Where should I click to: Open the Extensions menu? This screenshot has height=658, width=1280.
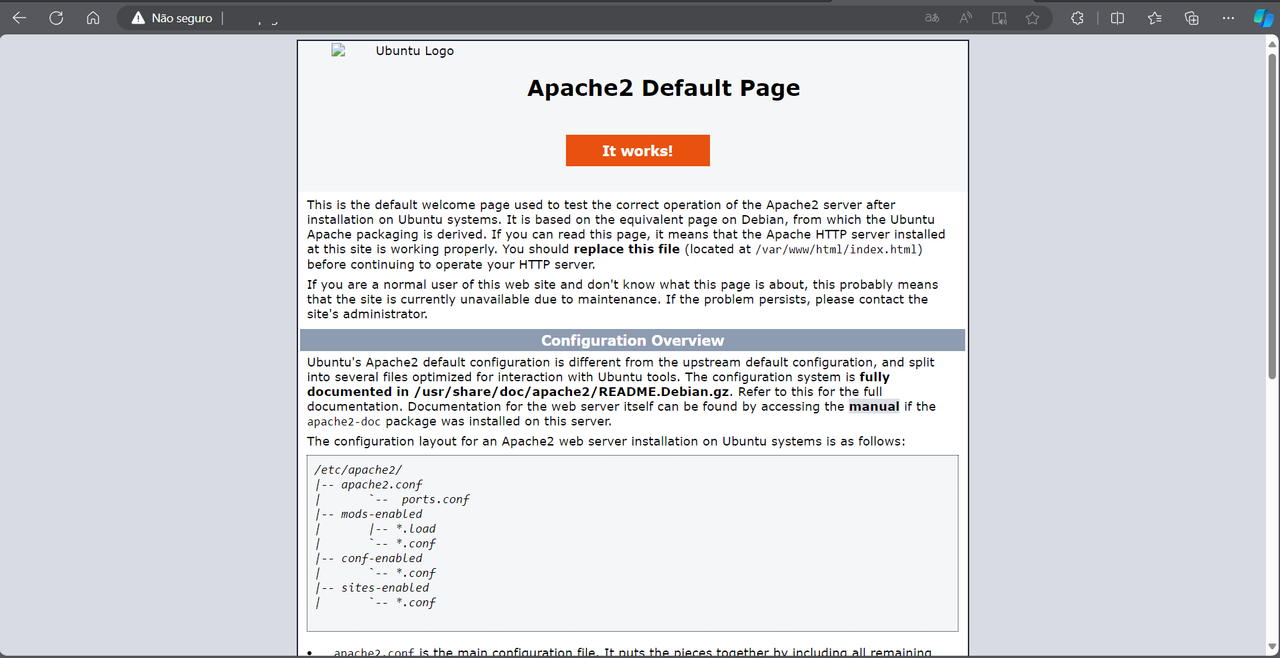pyautogui.click(x=1077, y=18)
